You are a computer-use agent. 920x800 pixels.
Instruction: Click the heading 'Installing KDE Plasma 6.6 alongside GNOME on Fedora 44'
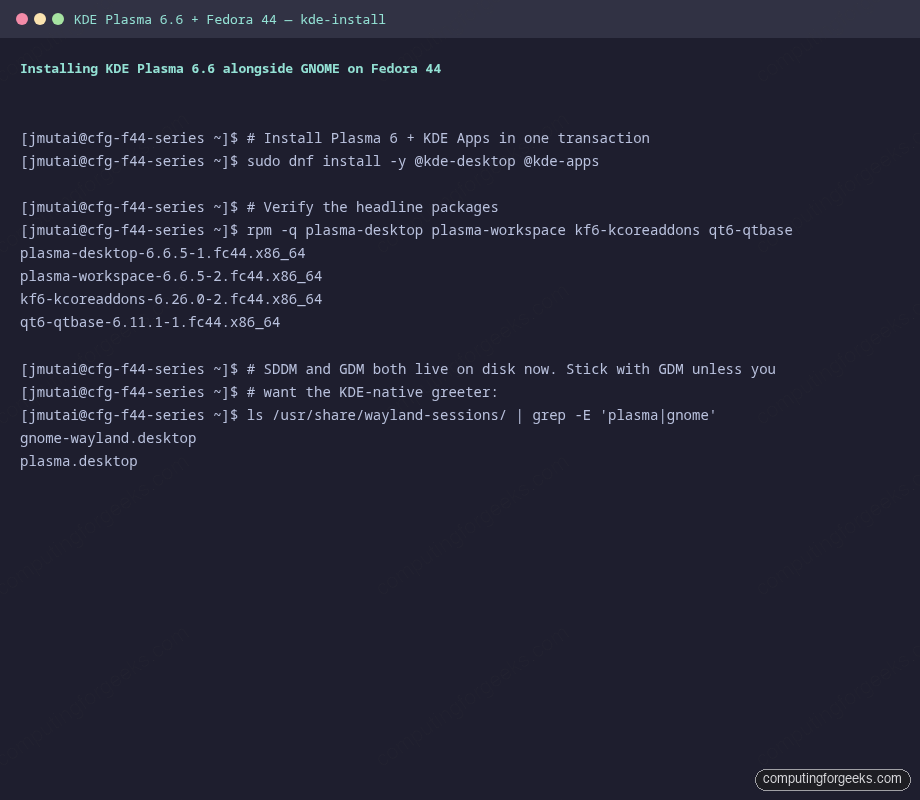[231, 69]
